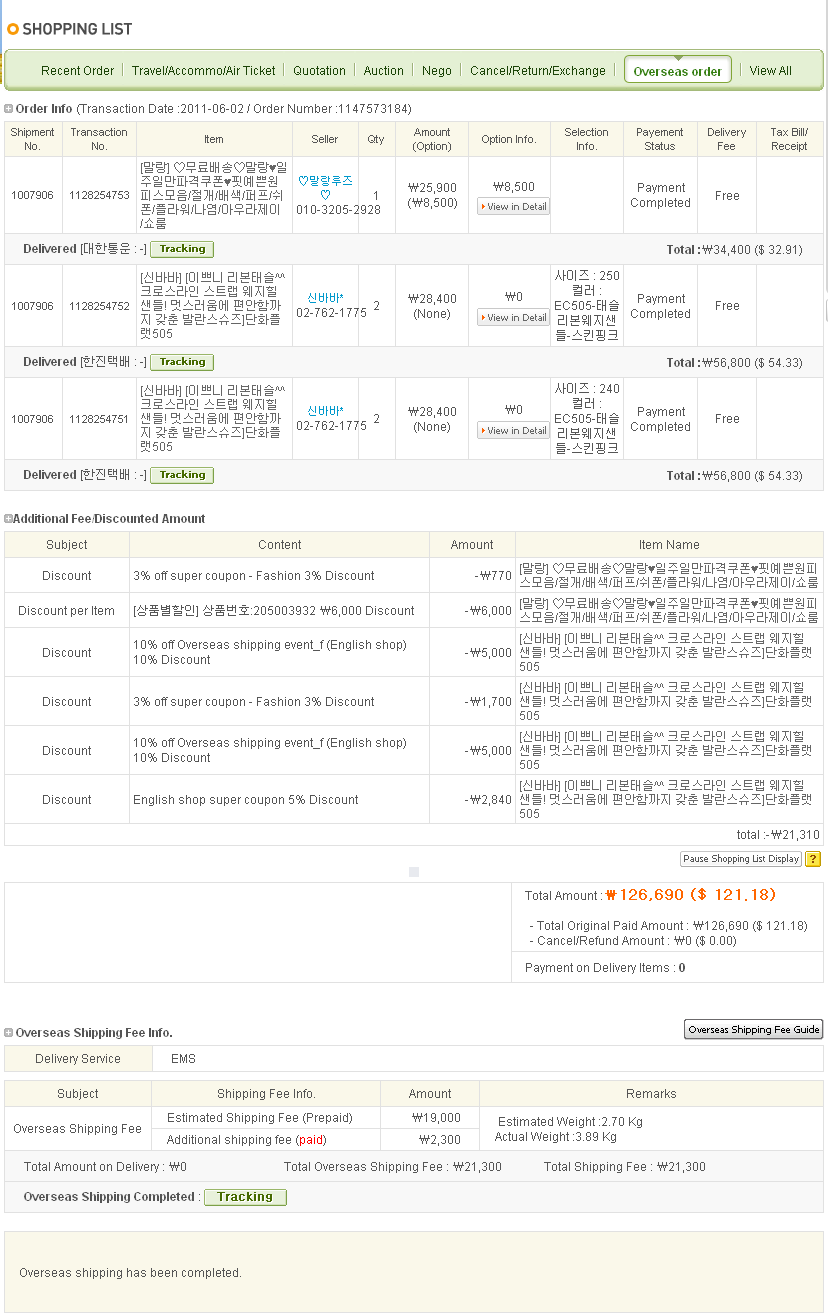View in Detail for transaction 1128254752
The image size is (828, 1313).
coord(514,318)
